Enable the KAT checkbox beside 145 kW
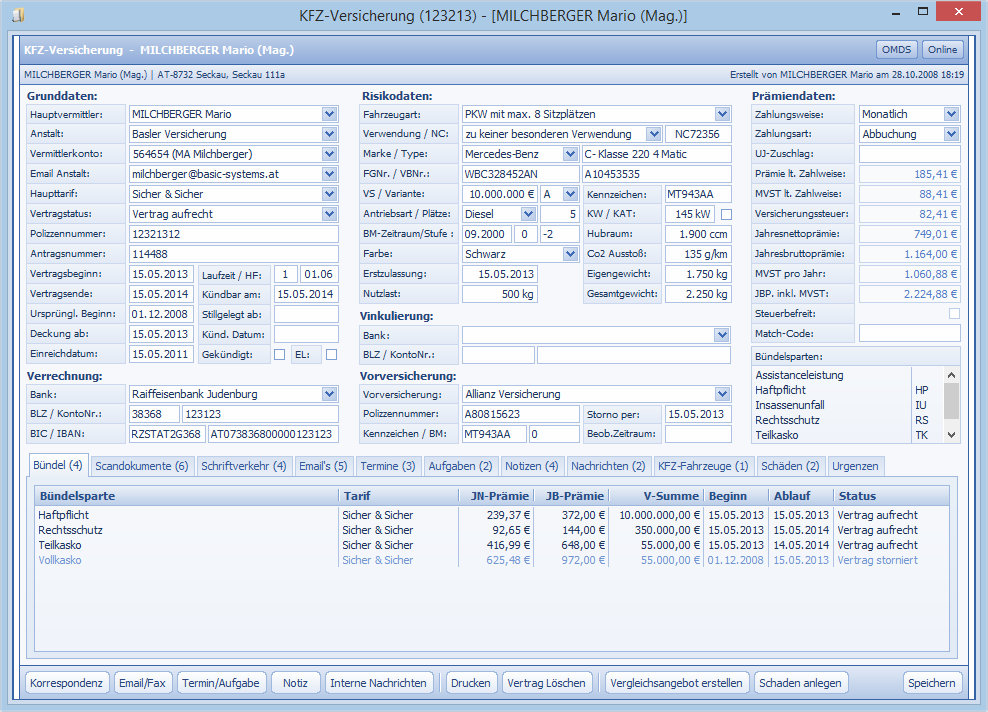This screenshot has height=712, width=988. 726,214
